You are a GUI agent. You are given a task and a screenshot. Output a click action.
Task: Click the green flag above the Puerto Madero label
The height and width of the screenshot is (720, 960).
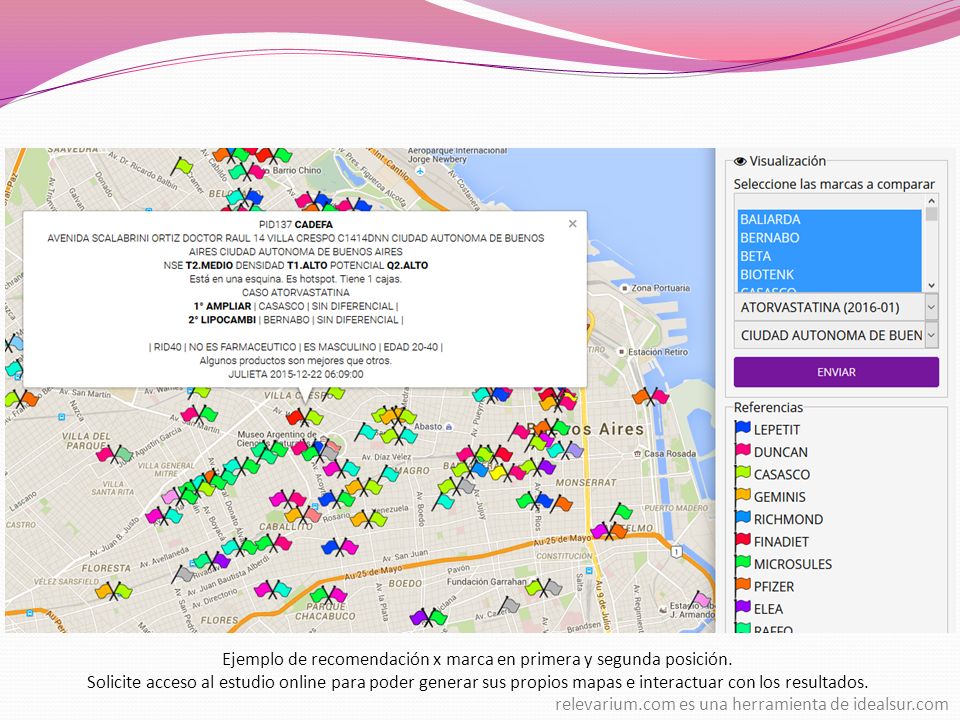[x=622, y=511]
